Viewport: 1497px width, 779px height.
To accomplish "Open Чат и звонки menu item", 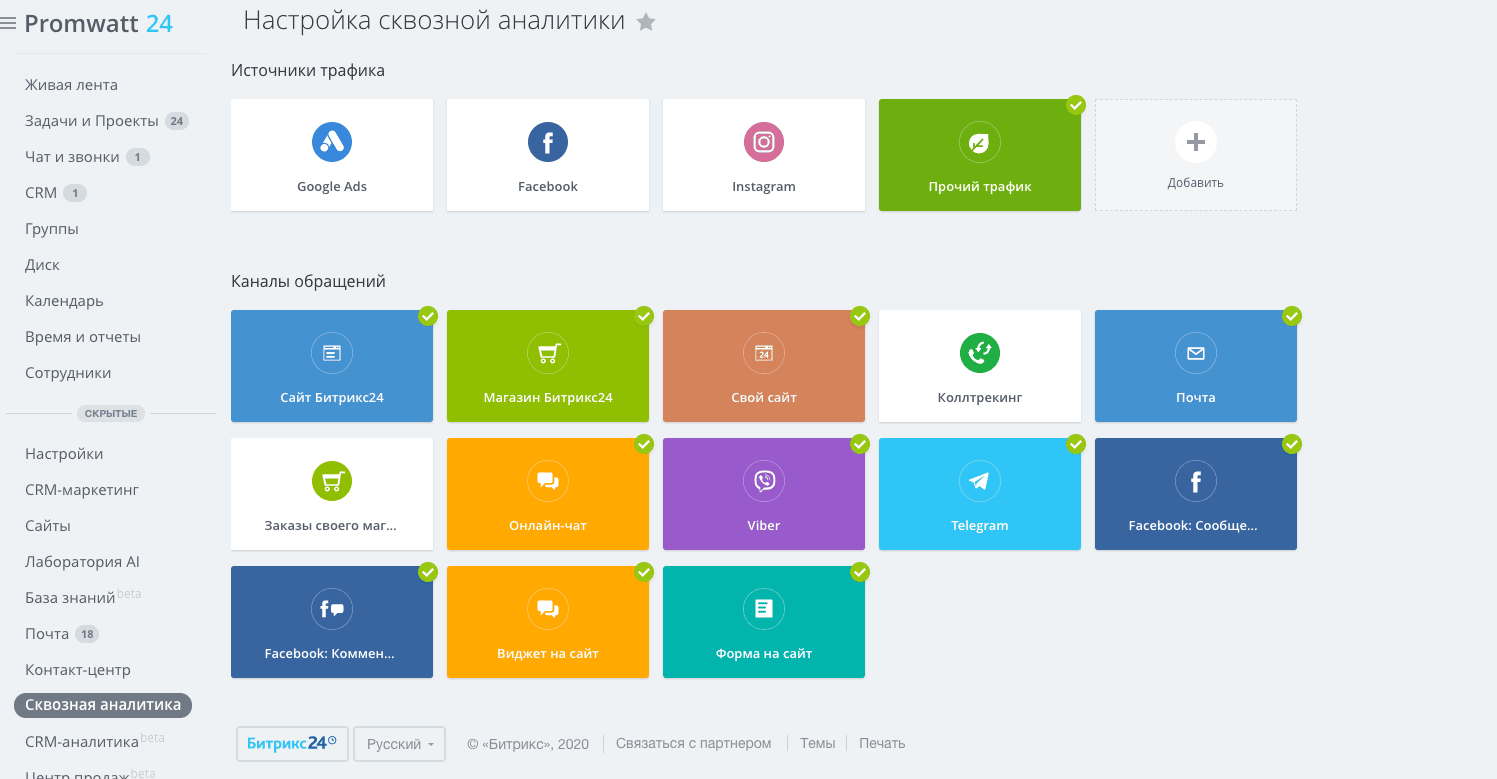I will coord(72,157).
